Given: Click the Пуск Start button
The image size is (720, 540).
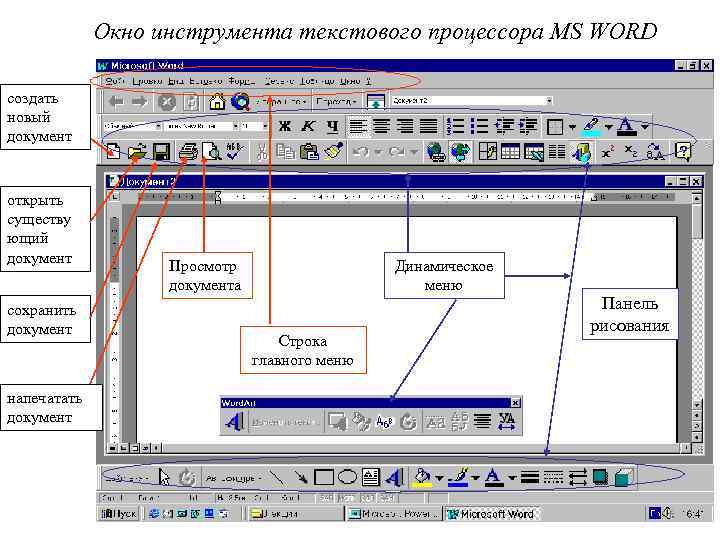Looking at the screenshot, I should pos(119,514).
